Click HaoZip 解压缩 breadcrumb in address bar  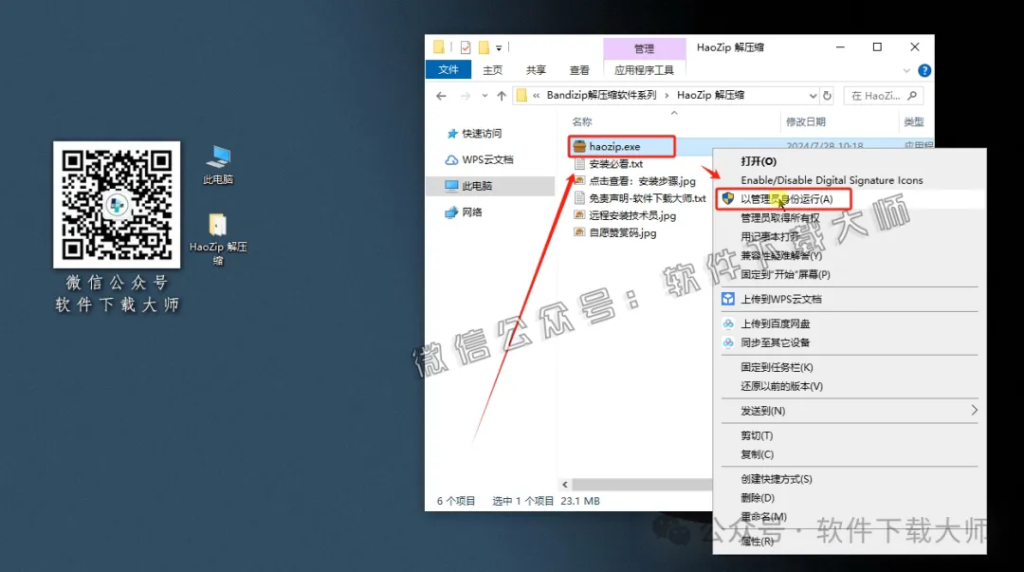(711, 95)
